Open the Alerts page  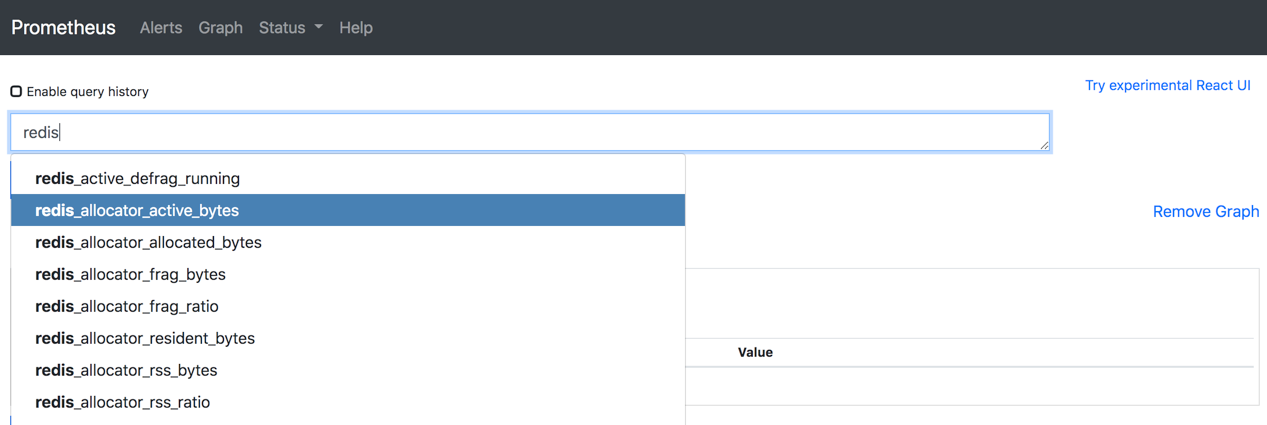pyautogui.click(x=161, y=27)
